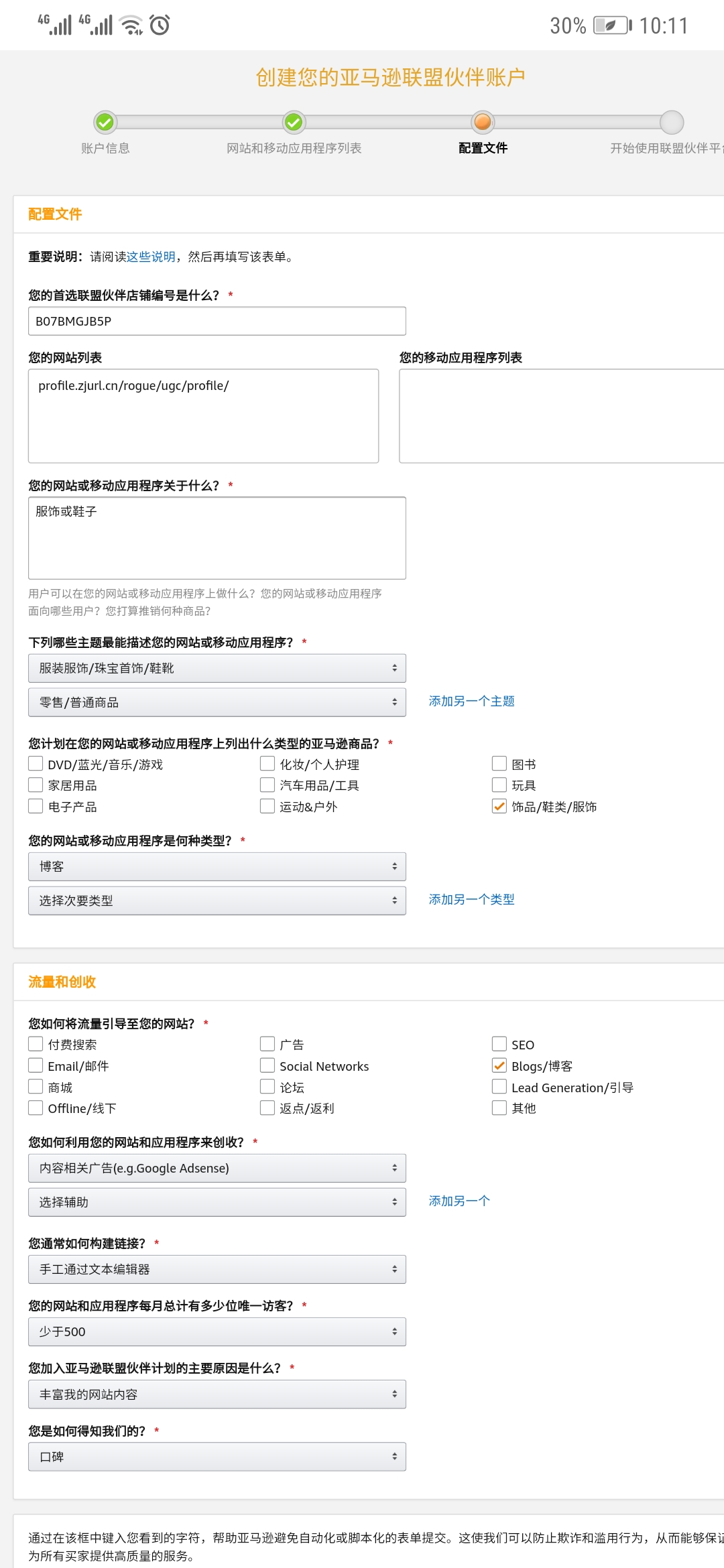
Task: Open the 服装服饰/珠宝首饰/鞋靴 topic dropdown
Action: click(217, 668)
